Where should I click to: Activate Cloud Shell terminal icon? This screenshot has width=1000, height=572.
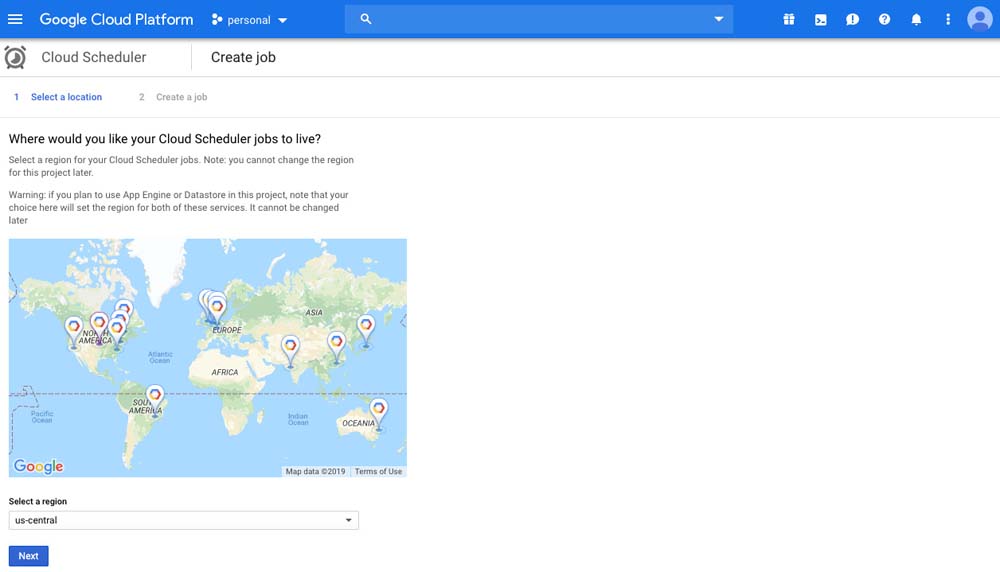(x=821, y=19)
